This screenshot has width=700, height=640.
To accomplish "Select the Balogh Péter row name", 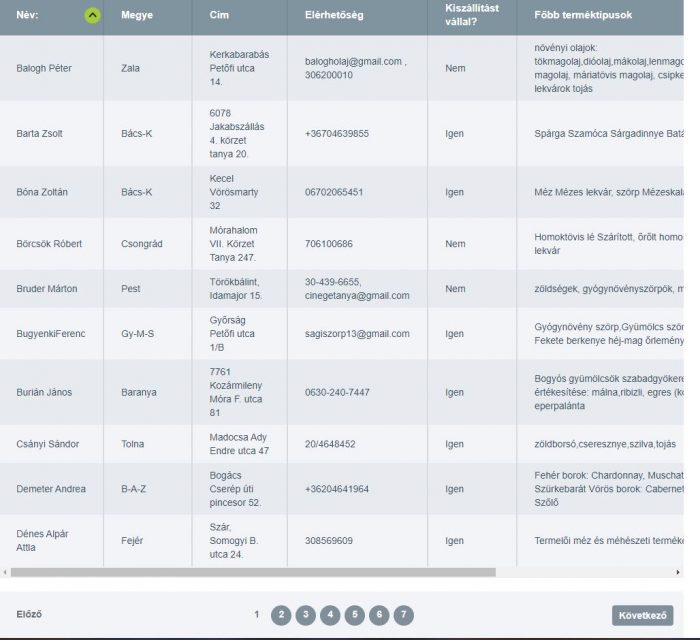I will tap(44, 68).
